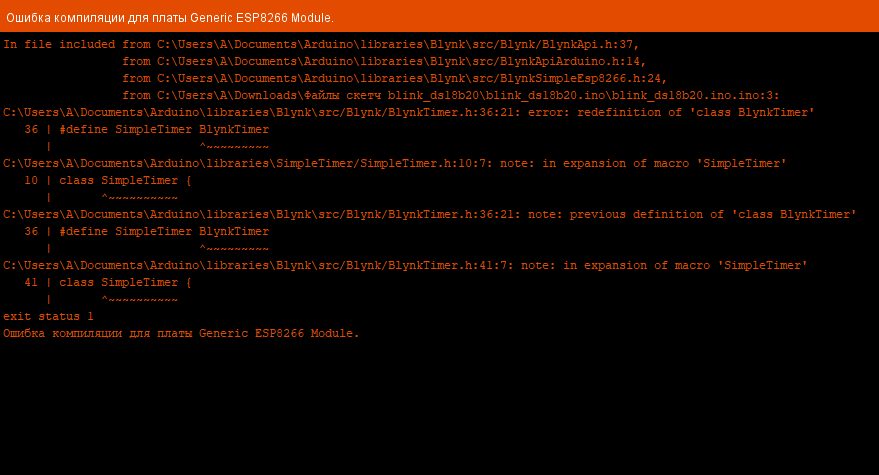Click the blink_ds18b20.ino.ino:3 include line

coord(450,96)
